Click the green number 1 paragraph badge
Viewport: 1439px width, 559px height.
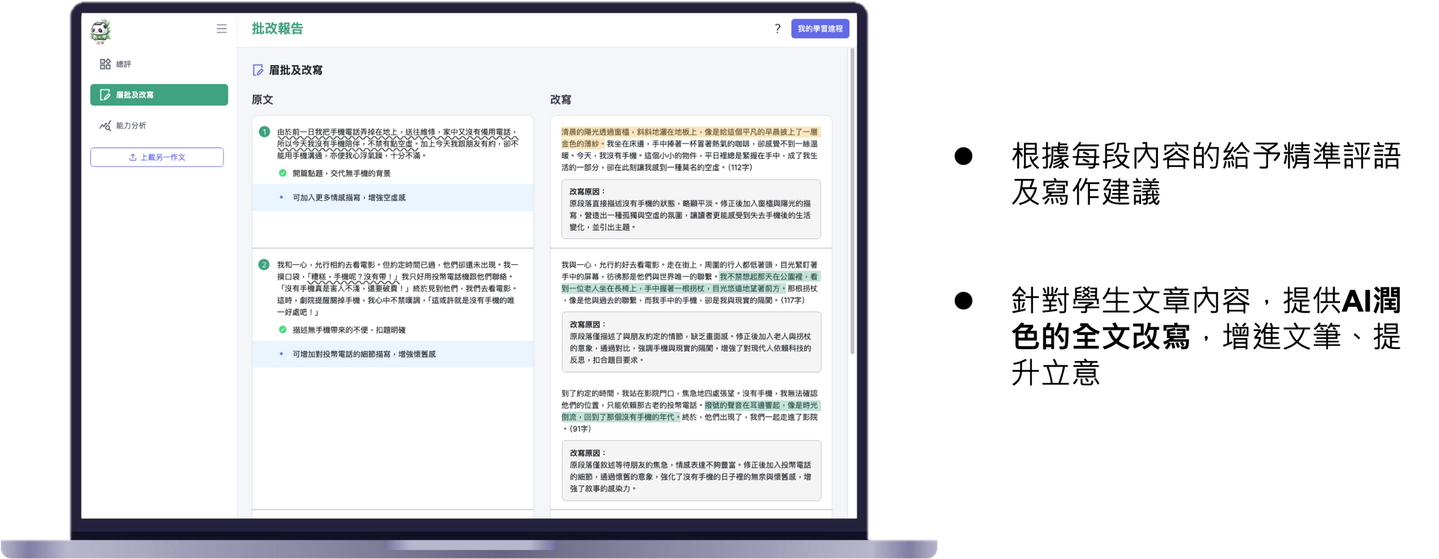(x=264, y=132)
